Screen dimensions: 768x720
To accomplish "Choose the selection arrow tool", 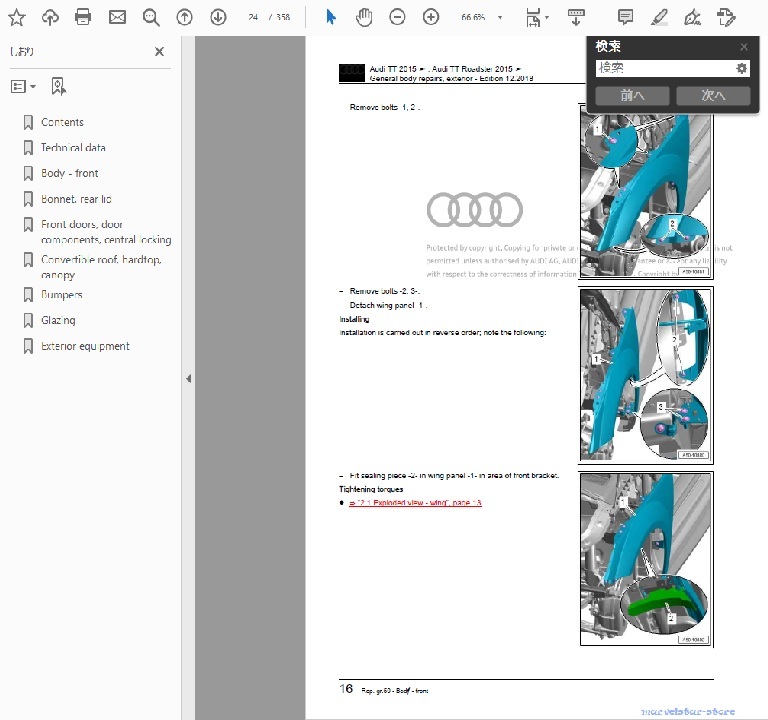I will pos(331,17).
